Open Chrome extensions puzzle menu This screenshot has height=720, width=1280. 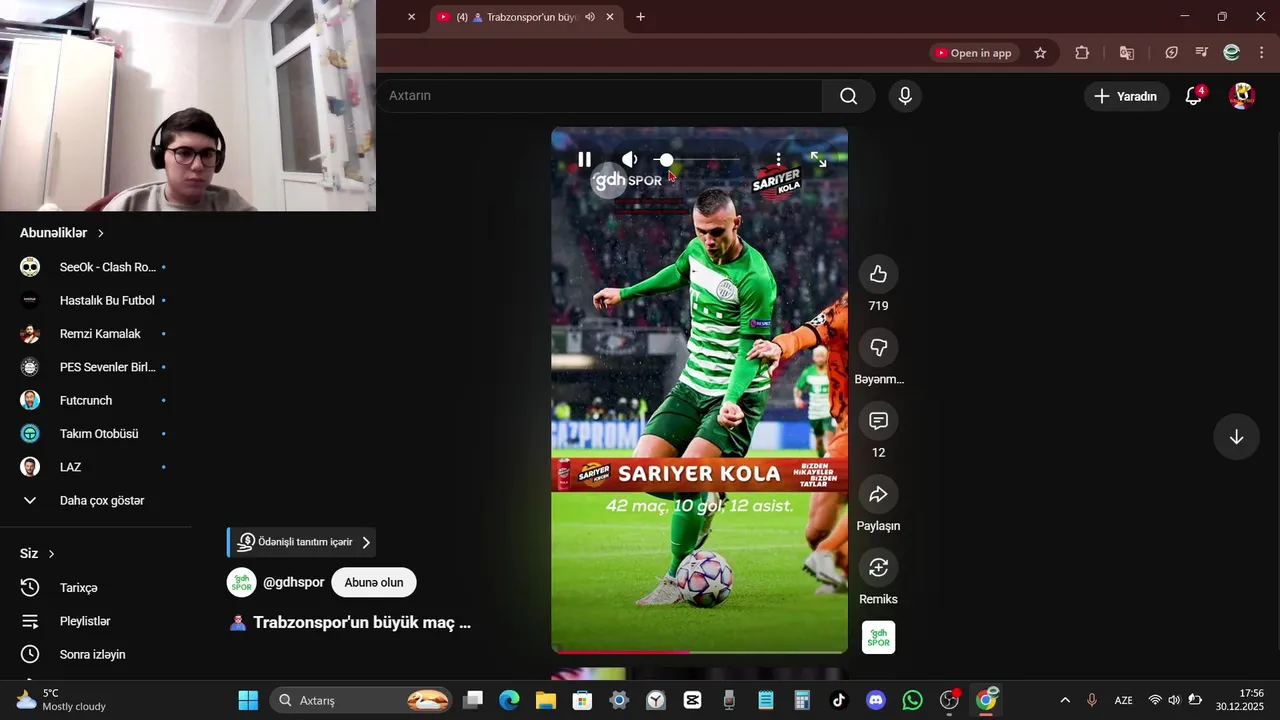point(1082,53)
